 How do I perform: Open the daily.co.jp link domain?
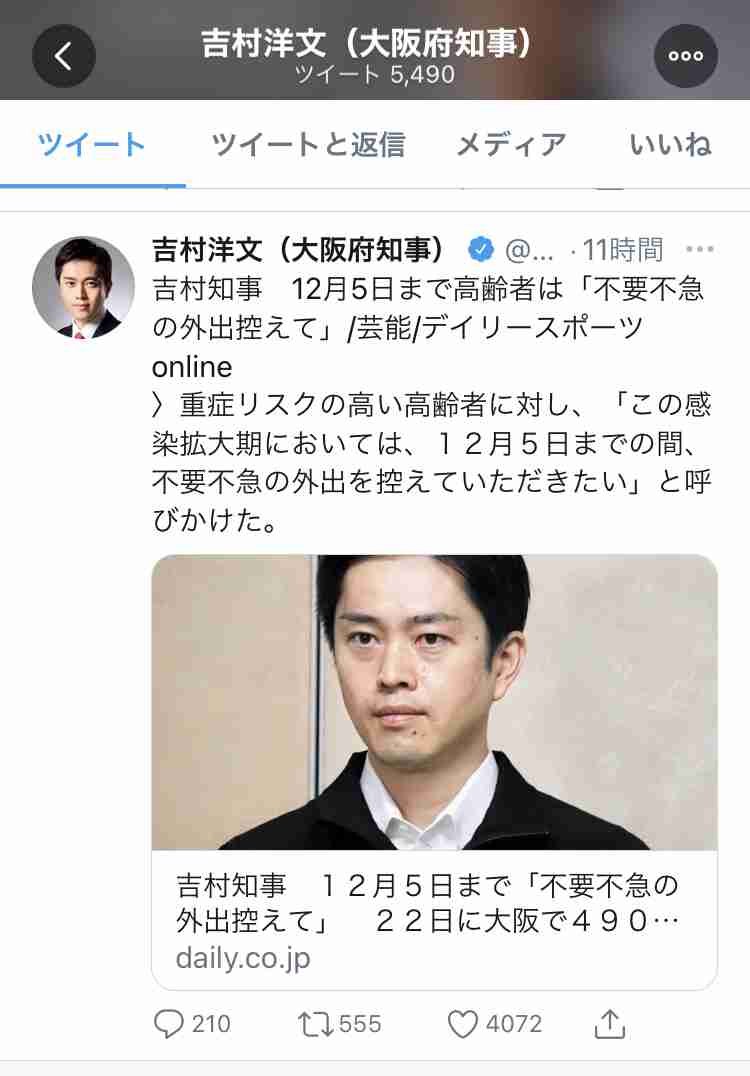[x=243, y=958]
